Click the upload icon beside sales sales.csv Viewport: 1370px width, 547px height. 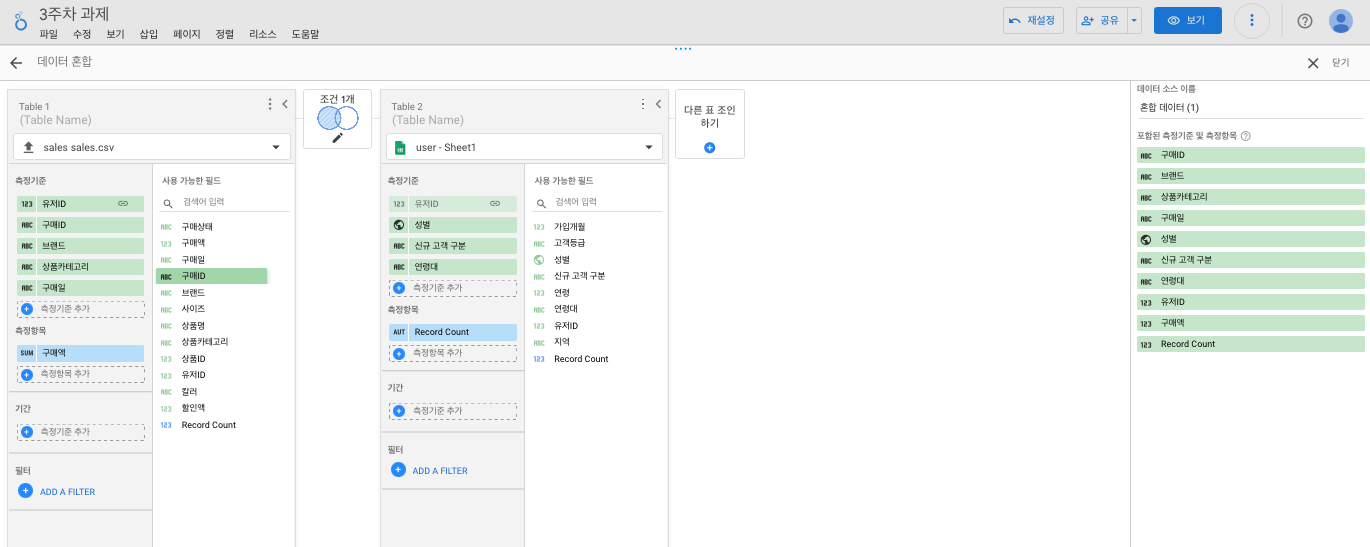(28, 147)
